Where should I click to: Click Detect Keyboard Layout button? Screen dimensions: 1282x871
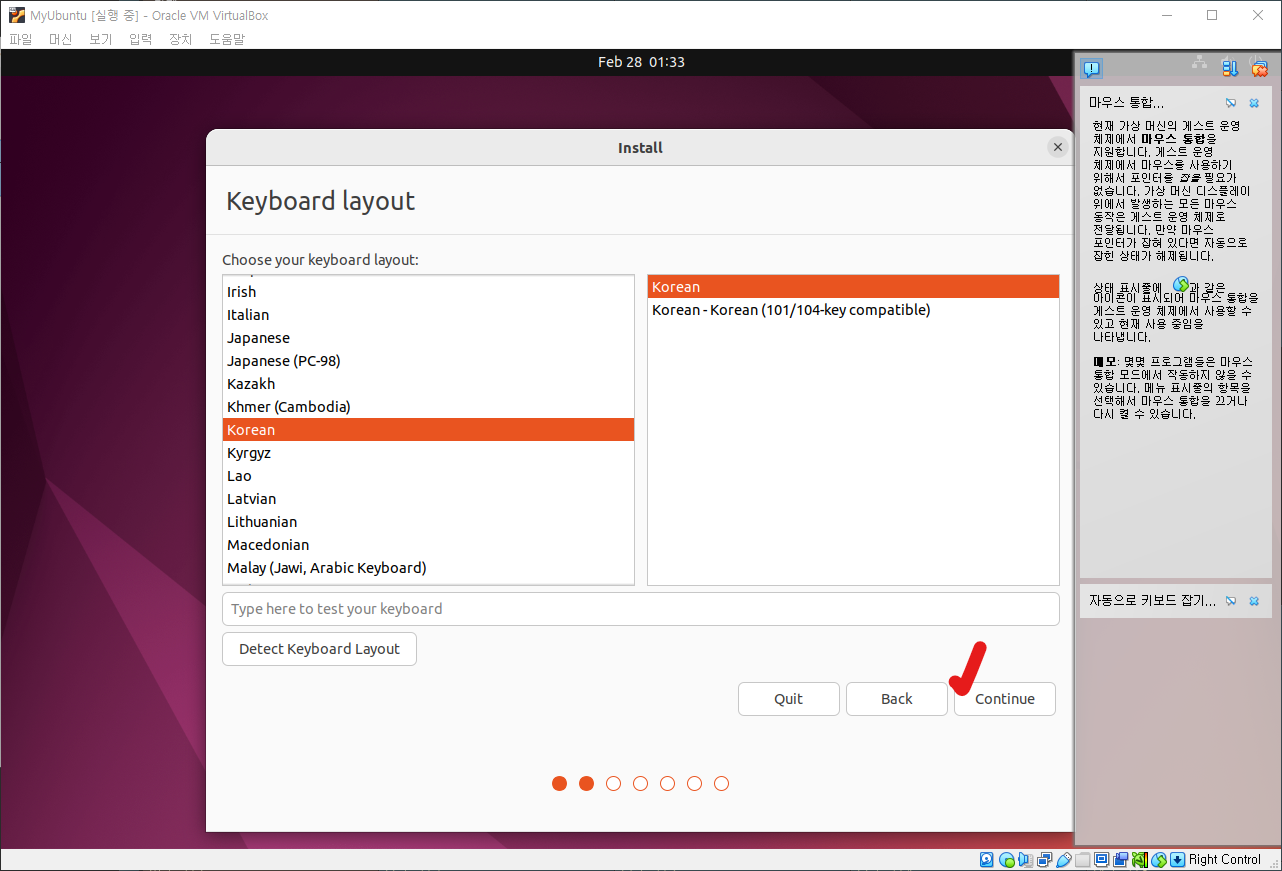click(319, 649)
